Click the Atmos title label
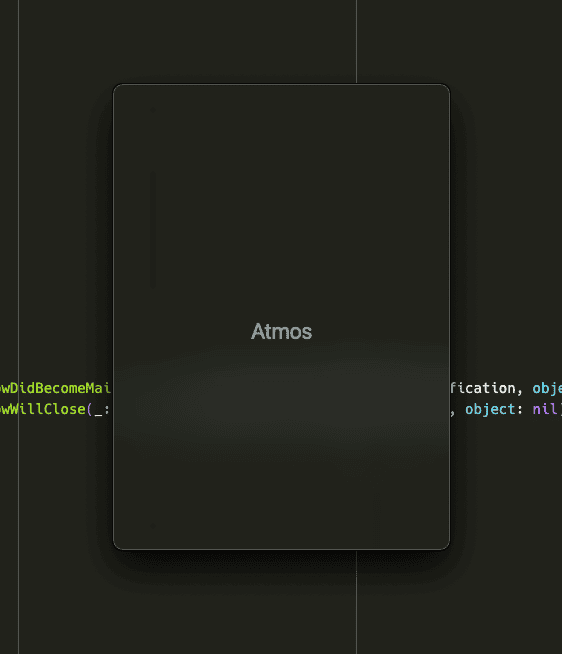 click(281, 332)
